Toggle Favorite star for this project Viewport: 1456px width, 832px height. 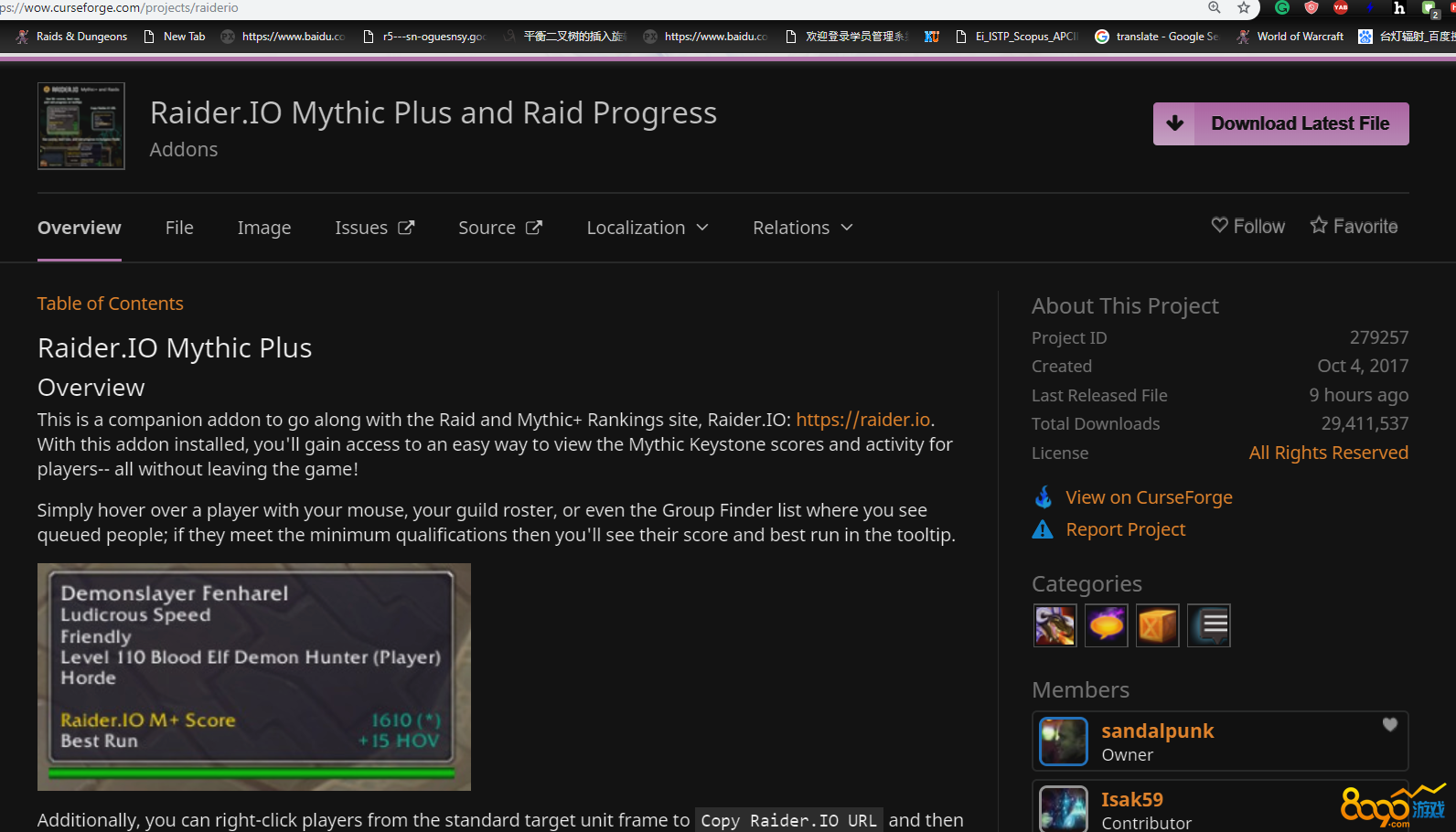coord(1354,226)
